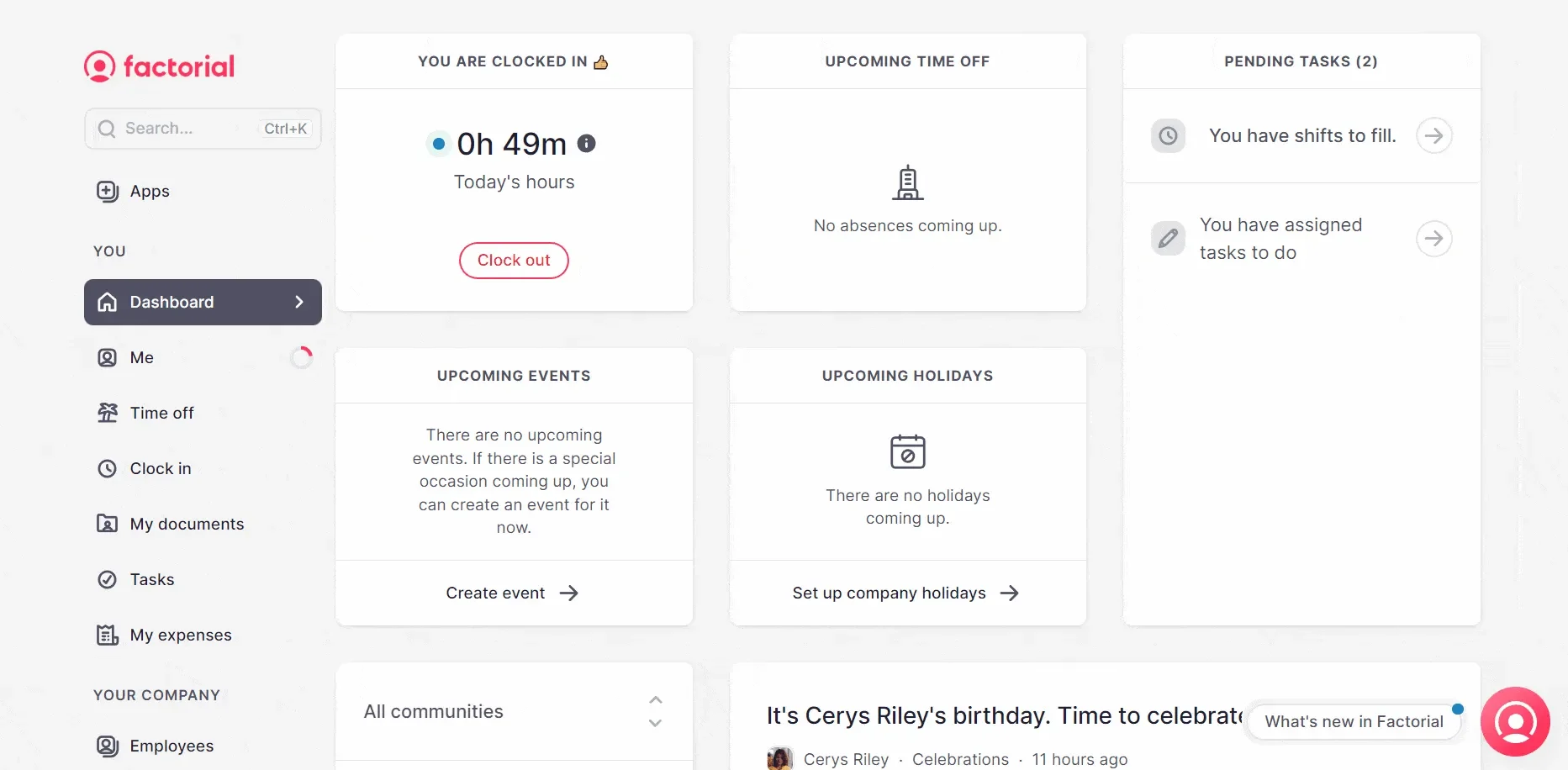This screenshot has height=770, width=1568.
Task: Go to the Dashboard section
Action: pyautogui.click(x=172, y=302)
